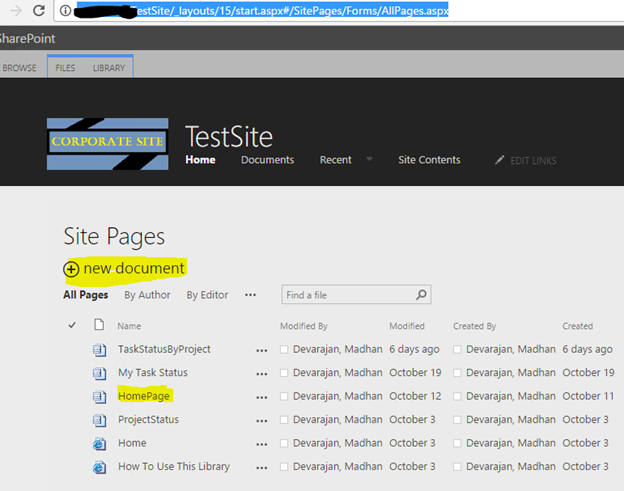The width and height of the screenshot is (624, 491).
Task: Click the page icon for ProjectStatus
Action: coord(99,420)
